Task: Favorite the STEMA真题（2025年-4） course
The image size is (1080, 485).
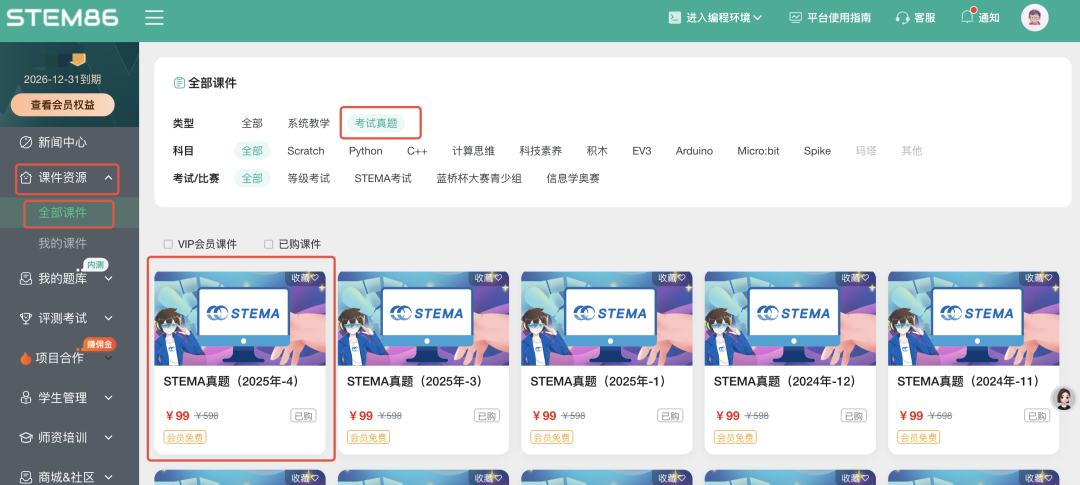Action: pos(305,278)
